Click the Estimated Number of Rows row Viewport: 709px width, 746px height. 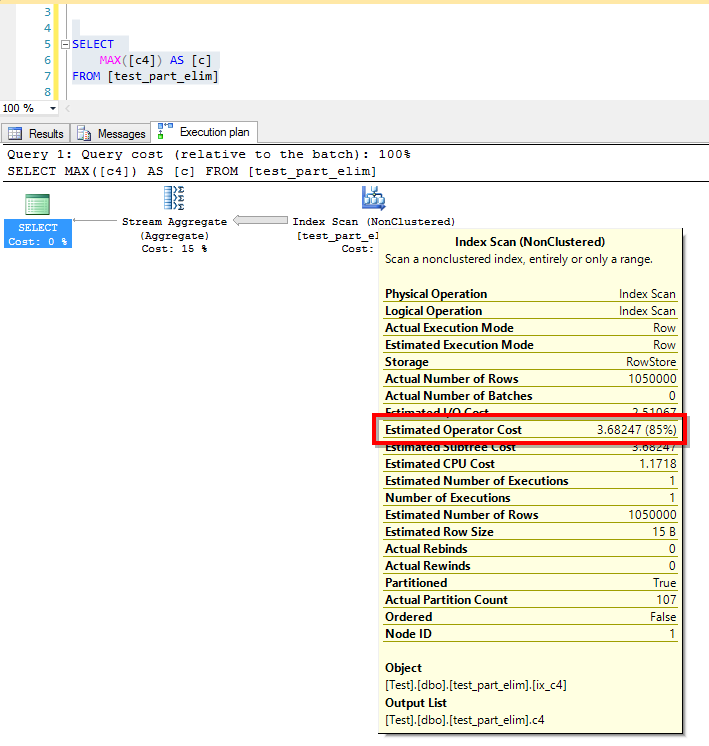(530, 515)
